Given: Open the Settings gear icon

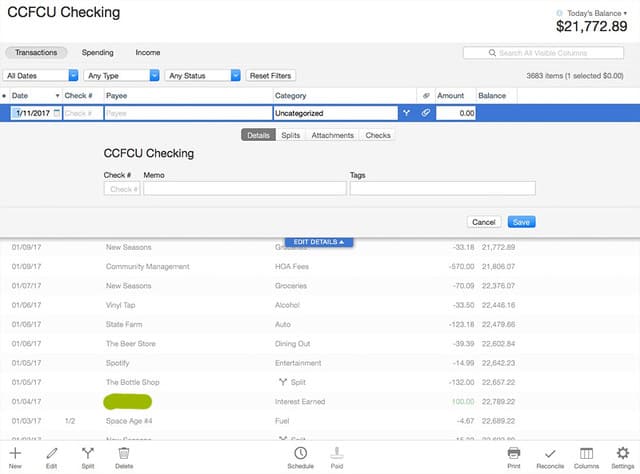Looking at the screenshot, I should (622, 453).
